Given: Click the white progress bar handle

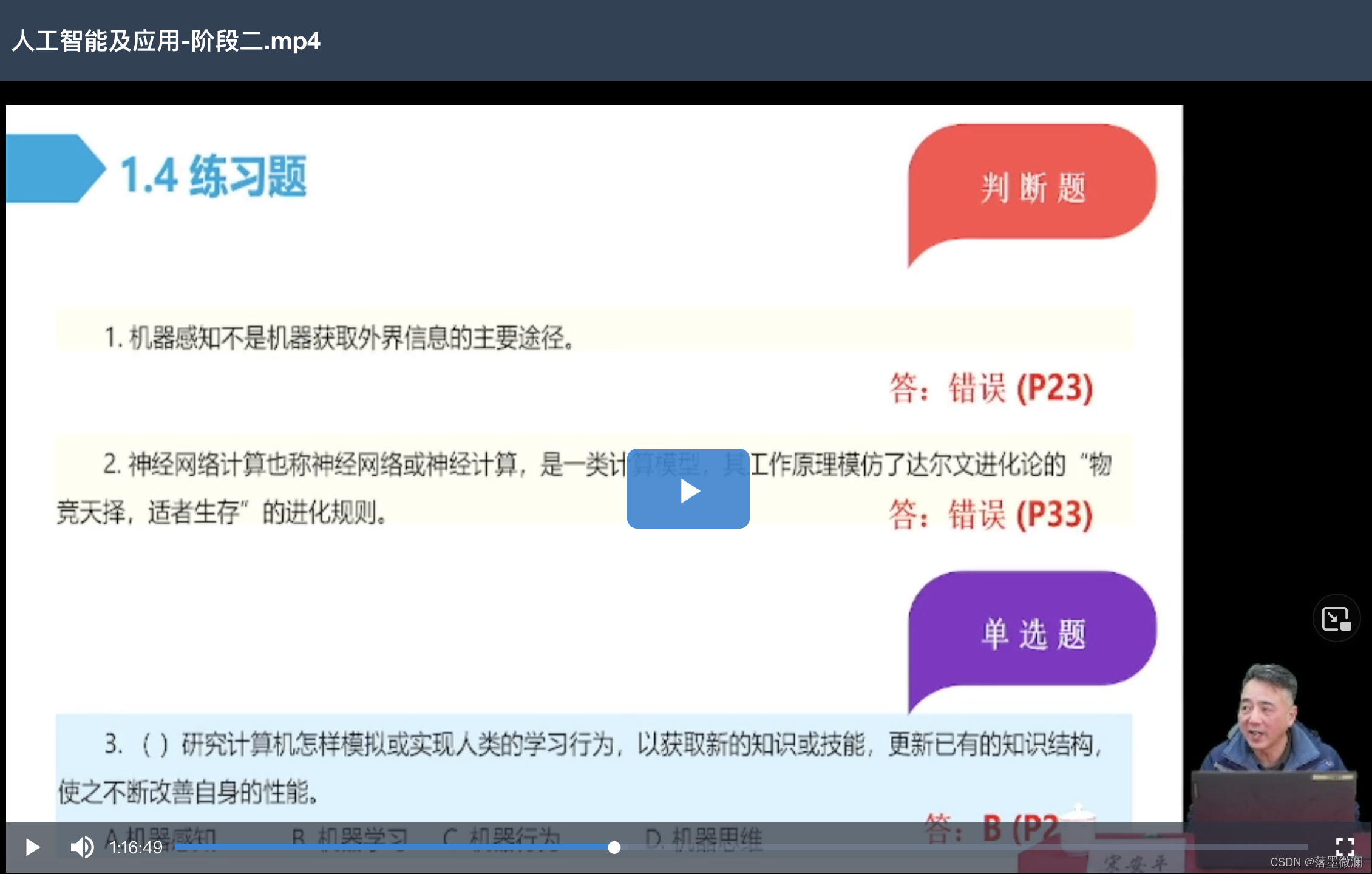Looking at the screenshot, I should 614,847.
